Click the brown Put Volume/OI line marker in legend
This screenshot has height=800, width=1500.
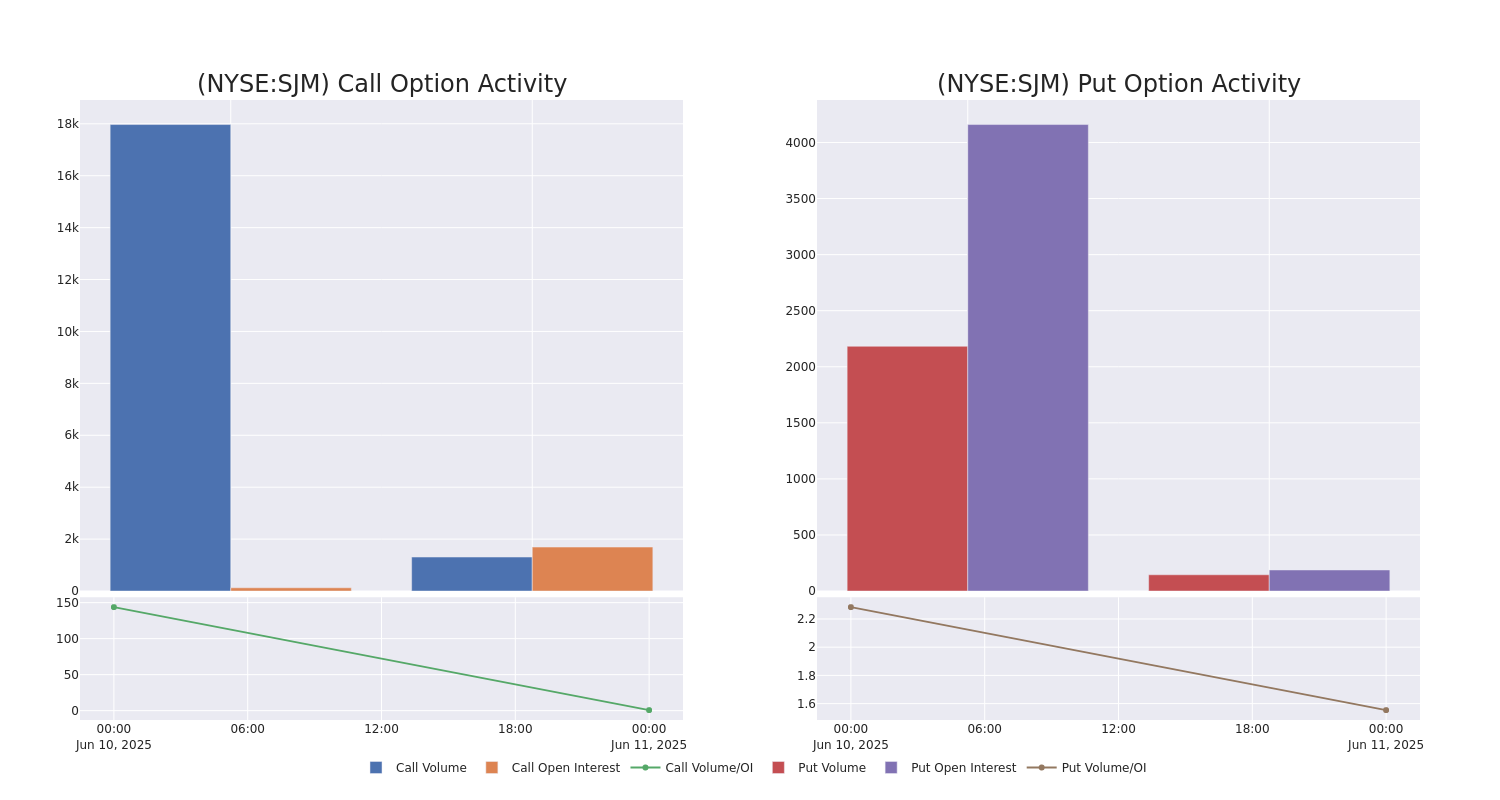[x=1041, y=768]
